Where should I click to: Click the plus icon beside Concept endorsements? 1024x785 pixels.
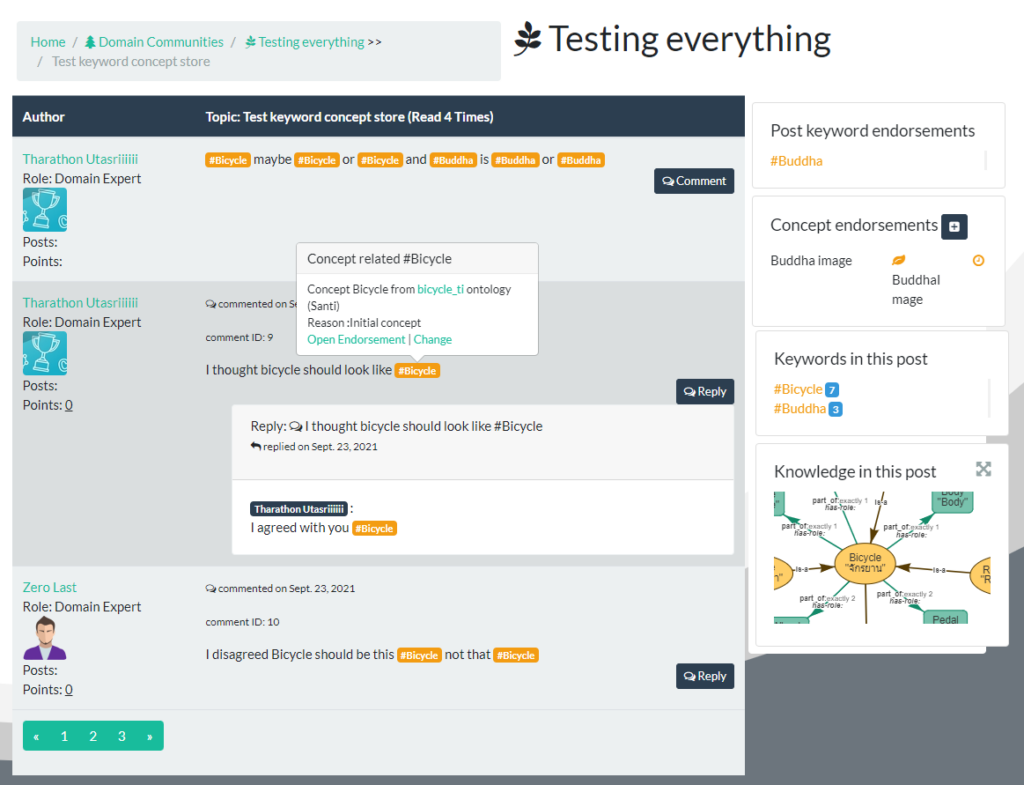point(954,226)
